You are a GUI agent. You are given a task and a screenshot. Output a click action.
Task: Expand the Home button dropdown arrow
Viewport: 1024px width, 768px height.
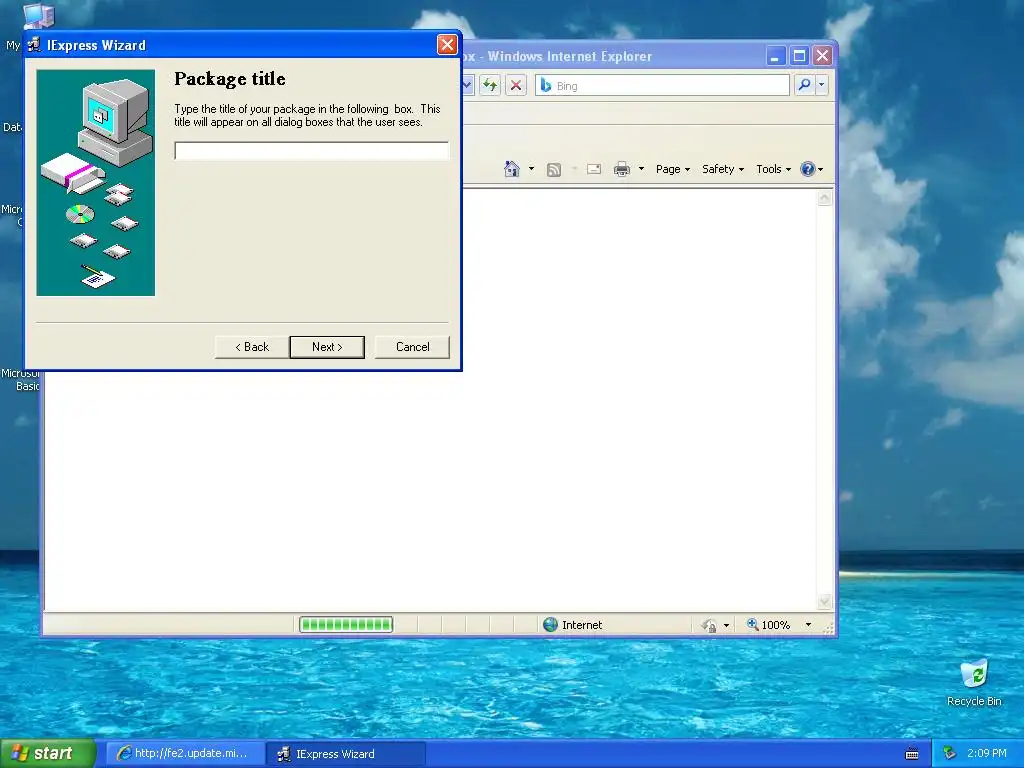531,169
